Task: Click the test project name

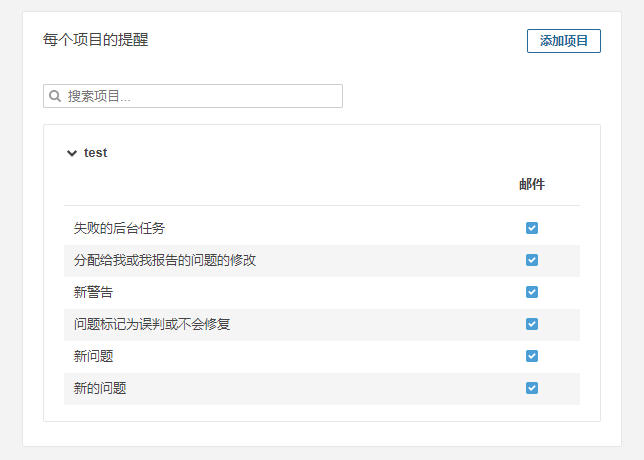Action: (x=95, y=153)
